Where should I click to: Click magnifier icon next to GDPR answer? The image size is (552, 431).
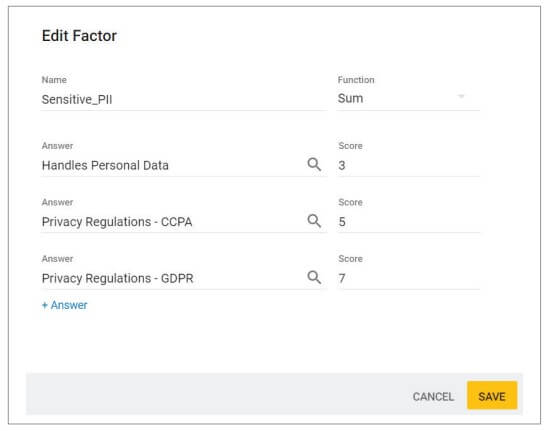tap(314, 277)
